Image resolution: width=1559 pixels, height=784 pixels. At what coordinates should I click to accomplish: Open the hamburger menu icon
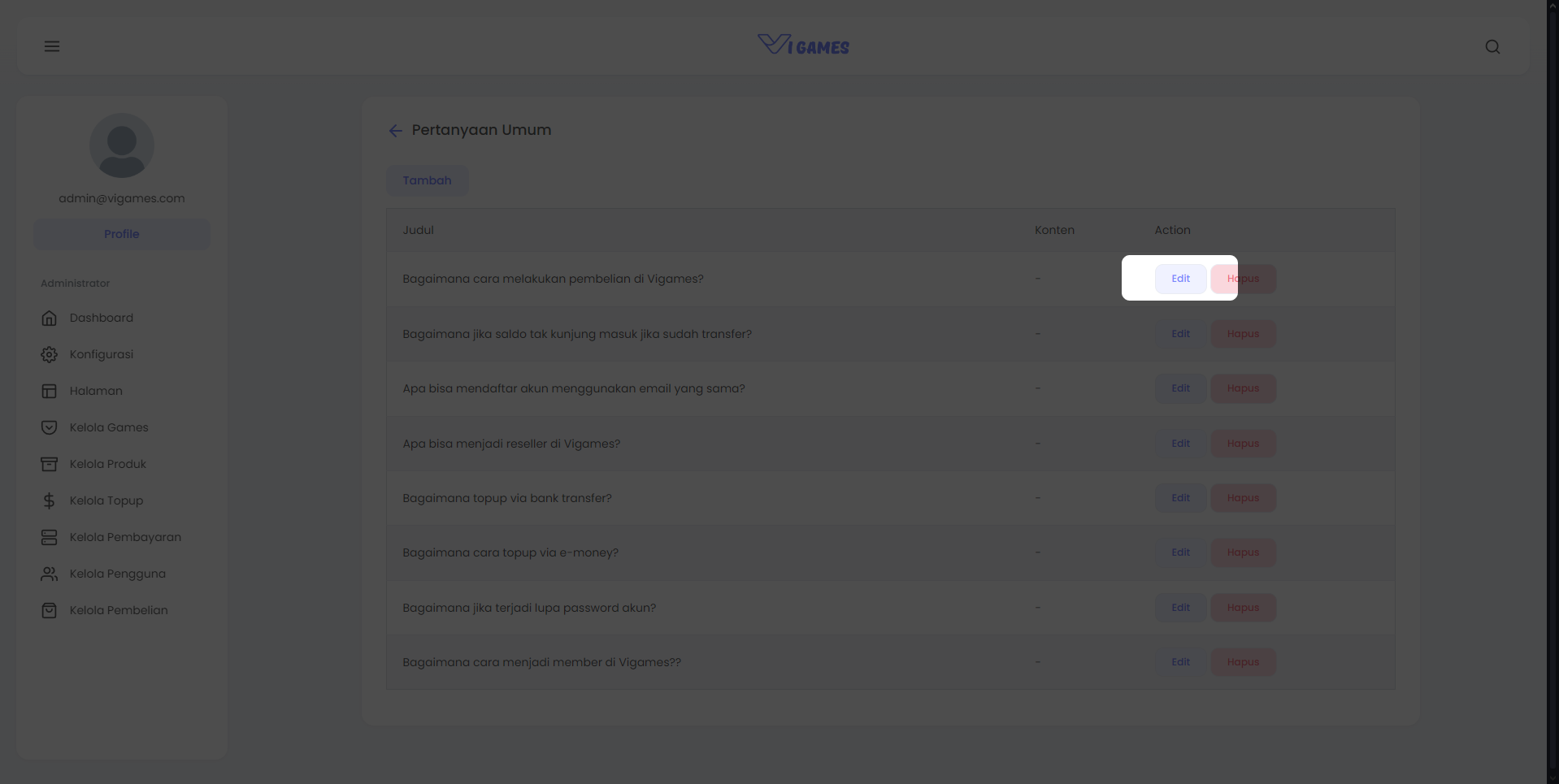click(x=52, y=46)
